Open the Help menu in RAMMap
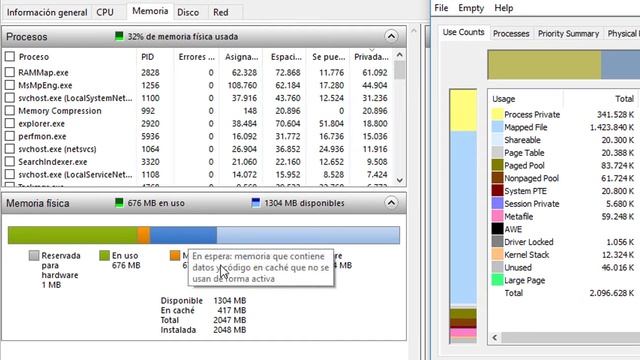The width and height of the screenshot is (640, 360). (504, 8)
